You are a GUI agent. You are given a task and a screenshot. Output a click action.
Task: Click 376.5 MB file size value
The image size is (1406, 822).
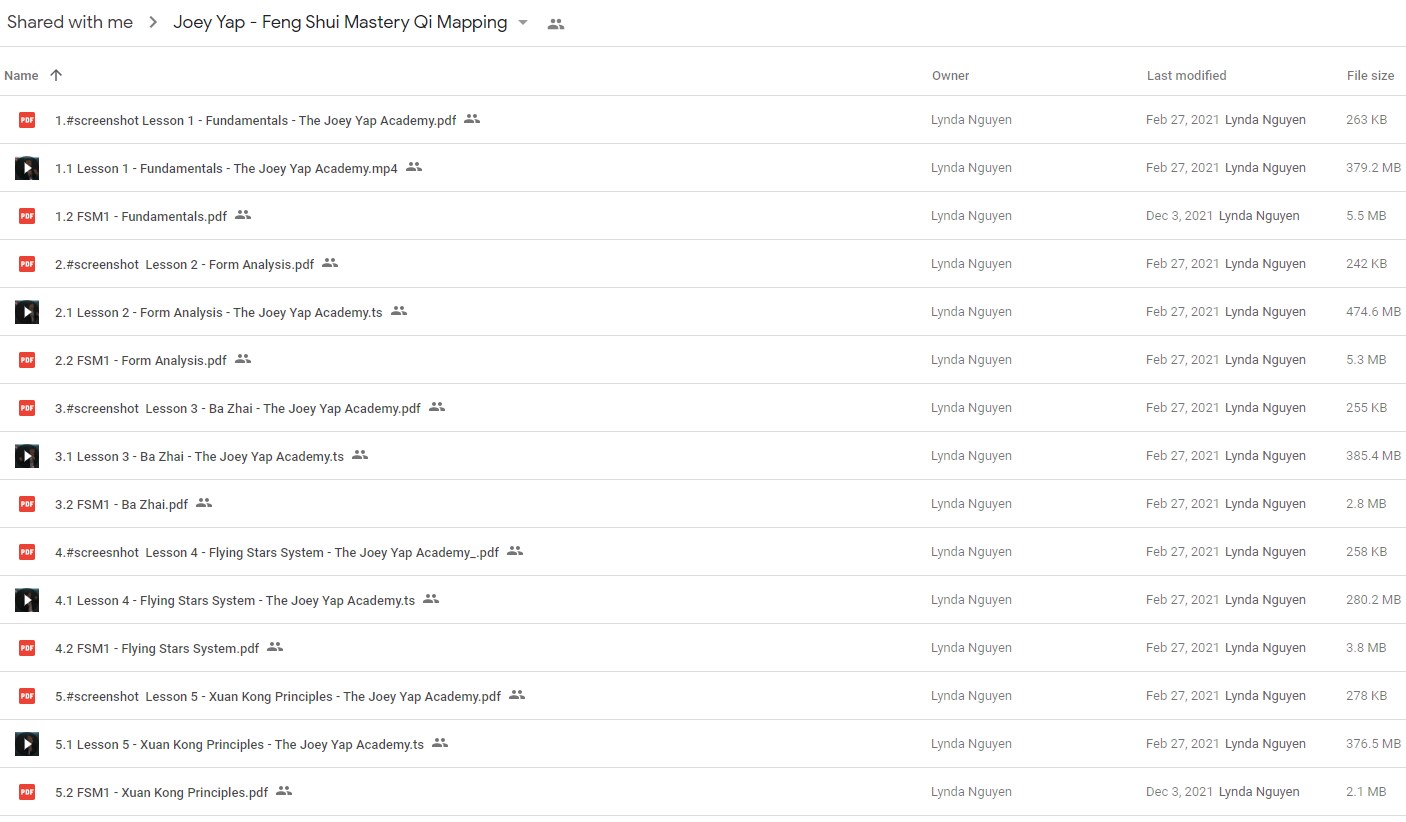1373,744
